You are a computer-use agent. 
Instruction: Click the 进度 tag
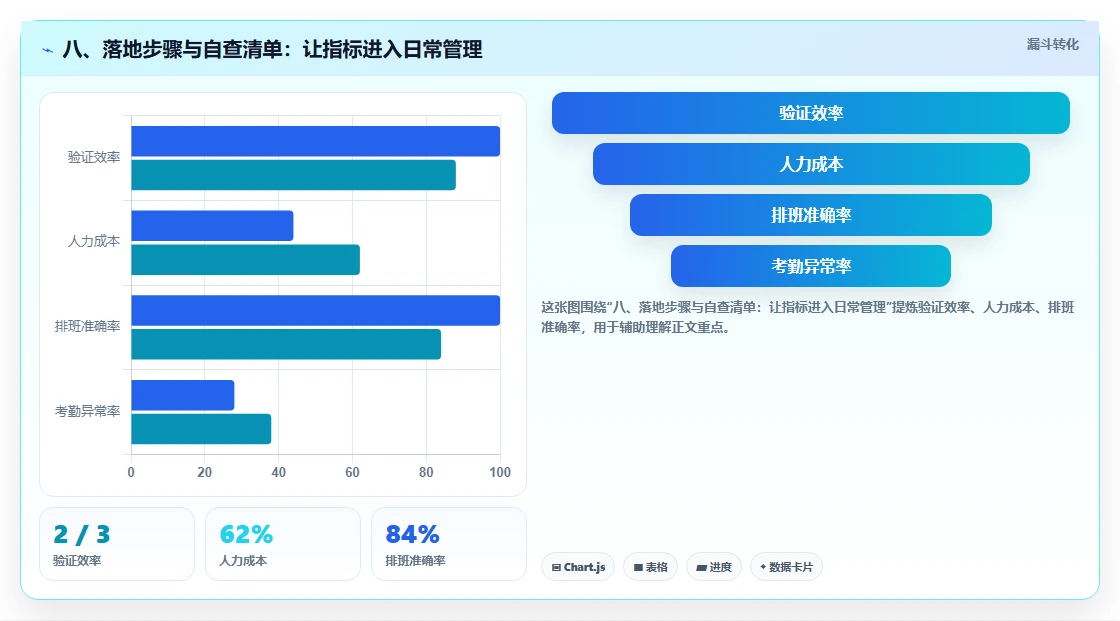[714, 567]
